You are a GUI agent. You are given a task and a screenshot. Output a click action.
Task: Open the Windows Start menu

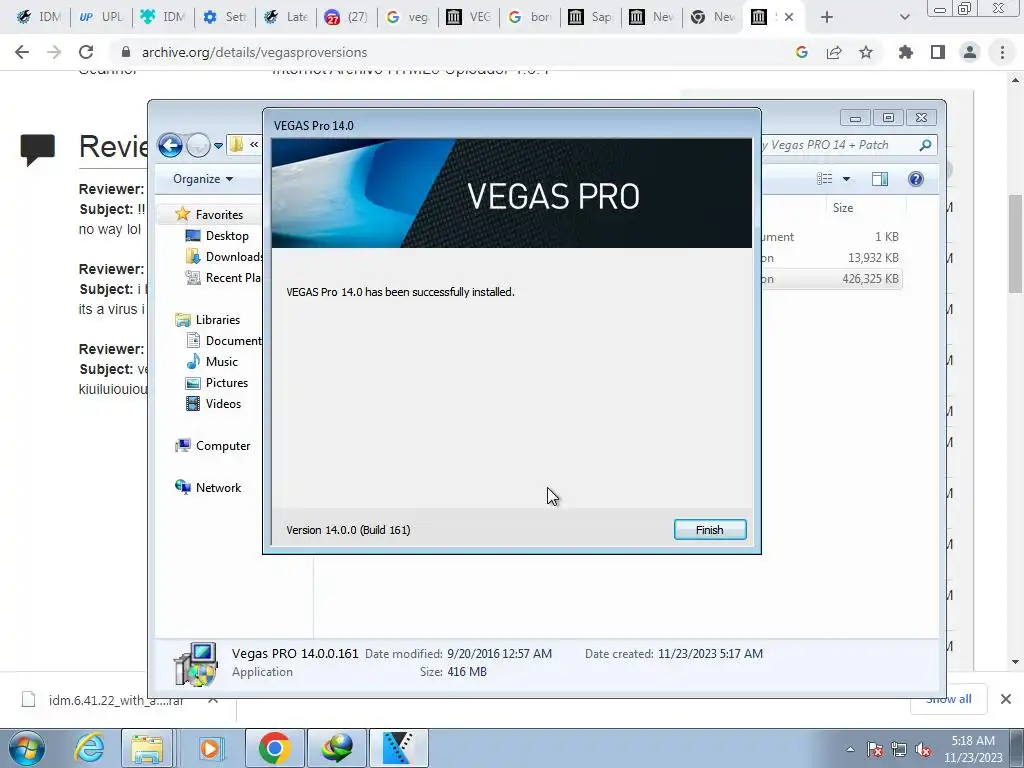[x=27, y=748]
